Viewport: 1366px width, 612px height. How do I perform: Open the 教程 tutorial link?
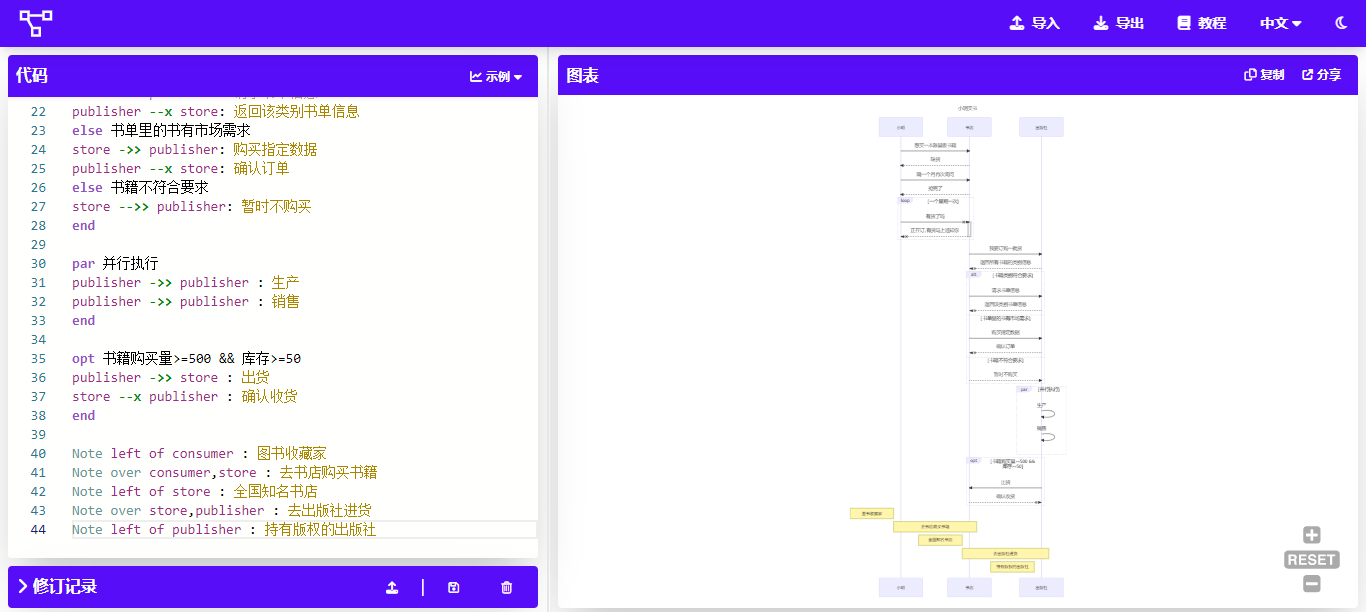pyautogui.click(x=1202, y=23)
